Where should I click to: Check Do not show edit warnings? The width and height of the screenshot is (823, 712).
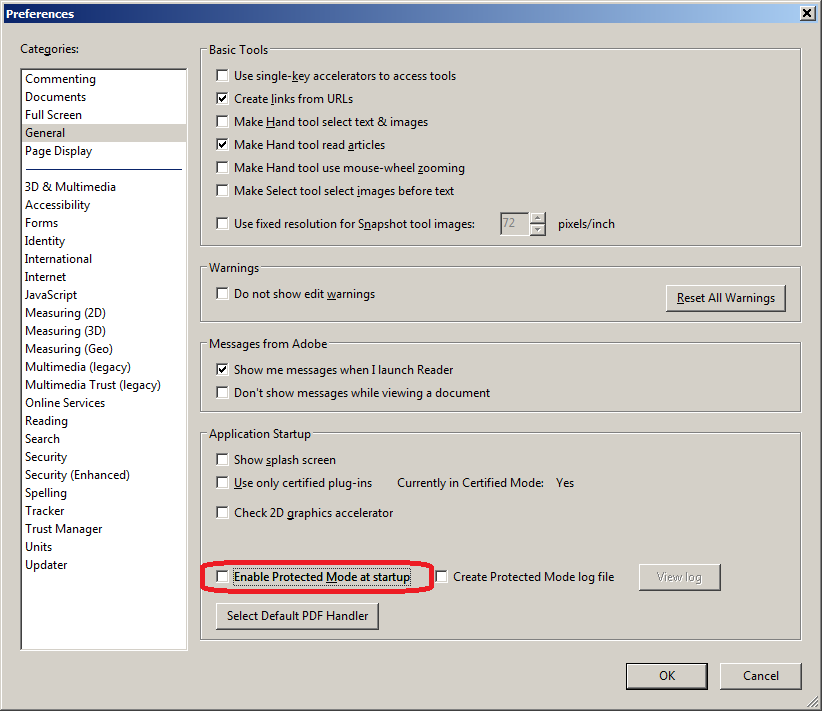coord(222,293)
